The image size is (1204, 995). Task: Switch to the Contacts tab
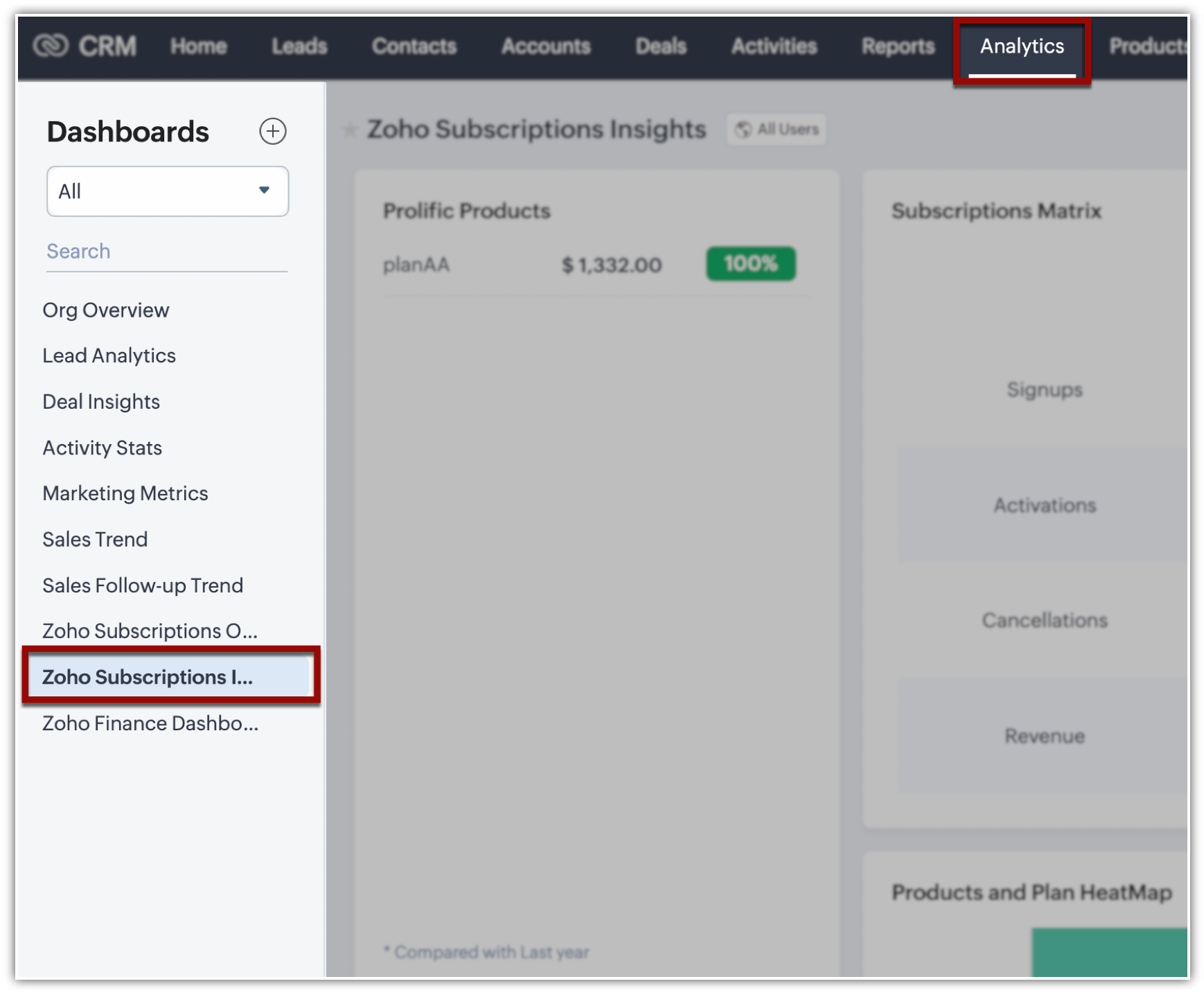[414, 46]
